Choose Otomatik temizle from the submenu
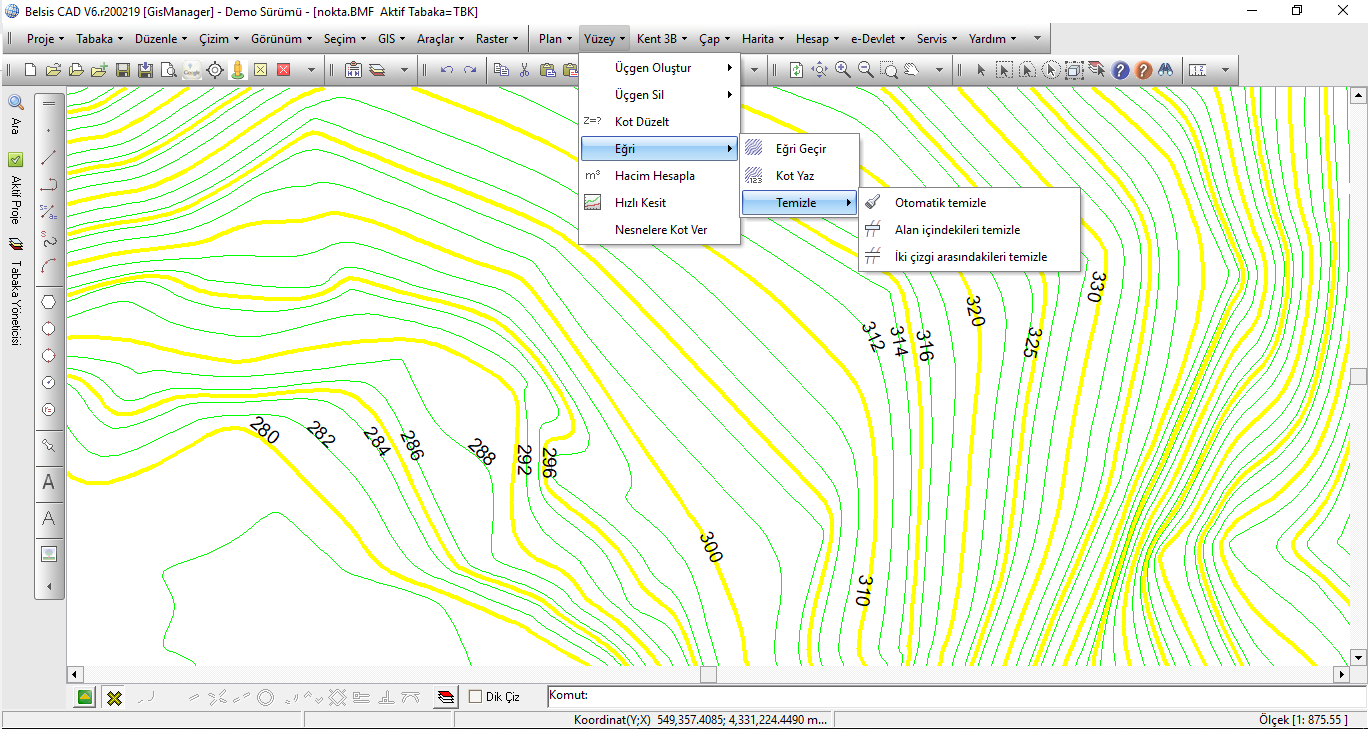The width and height of the screenshot is (1368, 729). [x=940, y=203]
